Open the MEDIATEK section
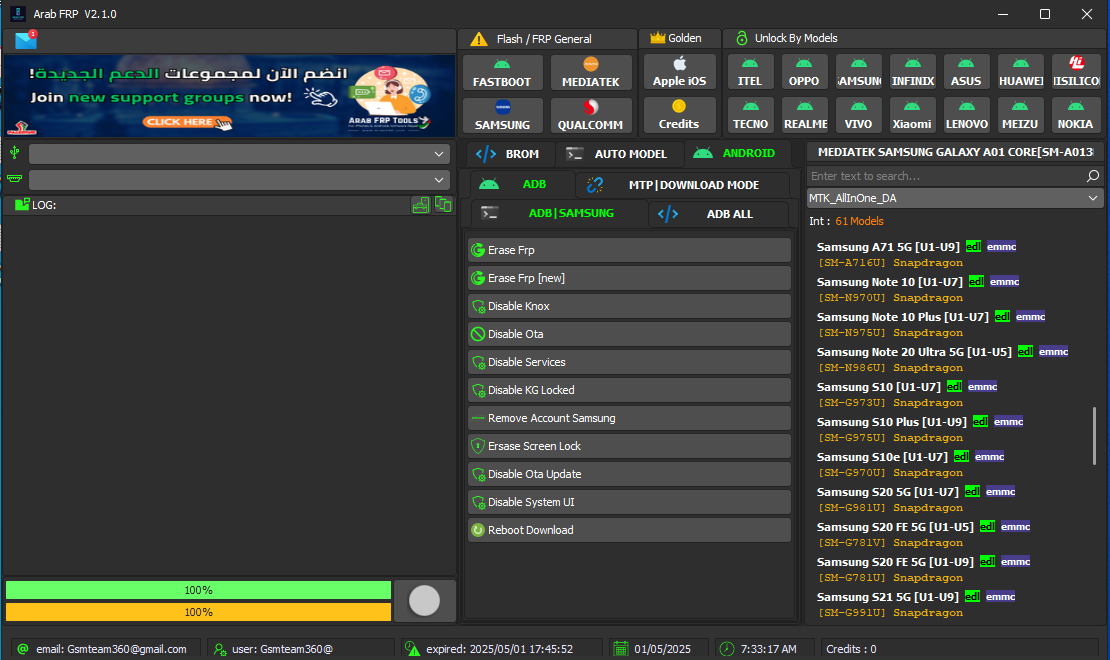Viewport: 1110px width, 660px height. pyautogui.click(x=590, y=73)
